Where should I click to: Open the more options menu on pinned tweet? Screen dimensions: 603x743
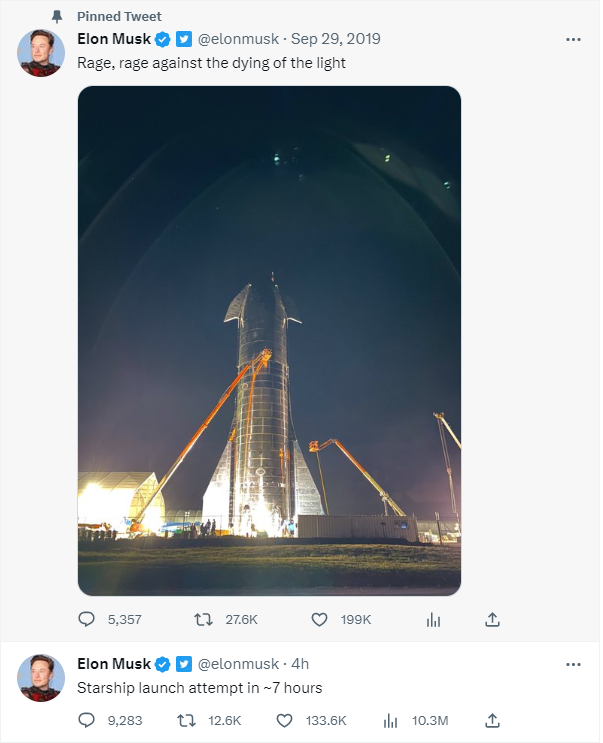(x=573, y=39)
